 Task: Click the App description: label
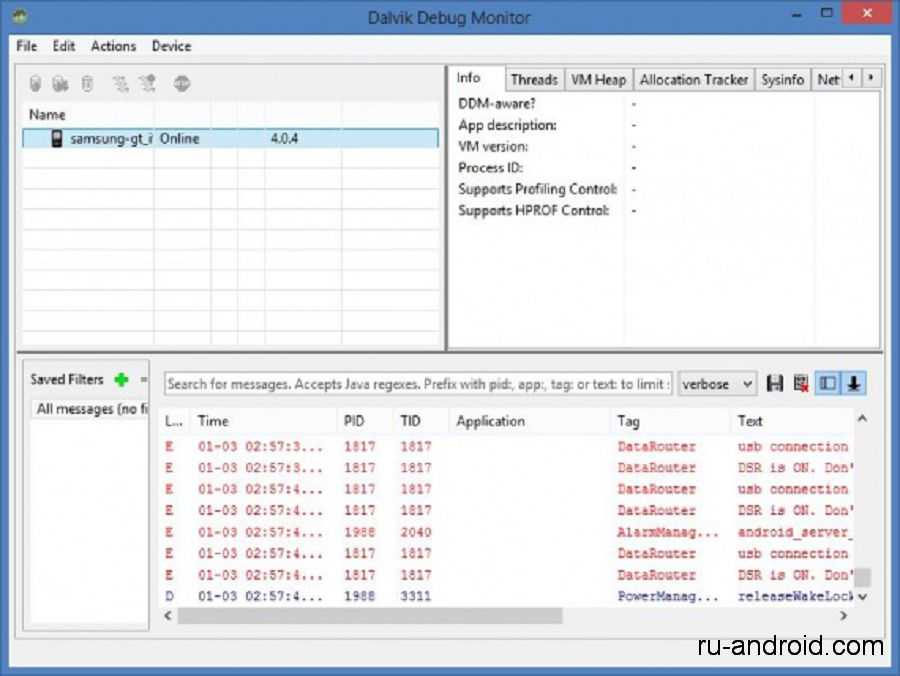point(507,125)
